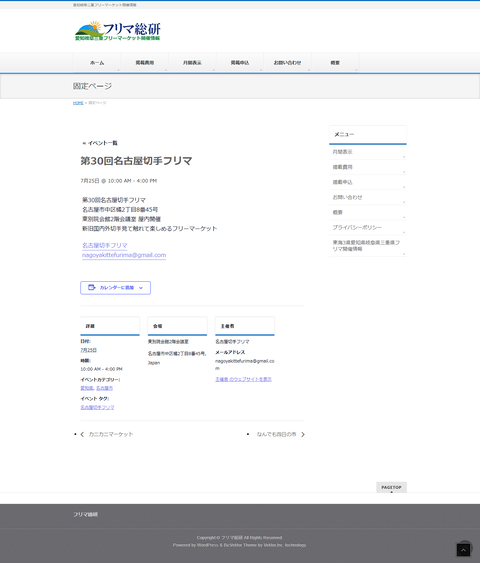Screen dimensions: 480x563
Task: Open 月間表示 in the top navigation bar
Action: tap(192, 62)
